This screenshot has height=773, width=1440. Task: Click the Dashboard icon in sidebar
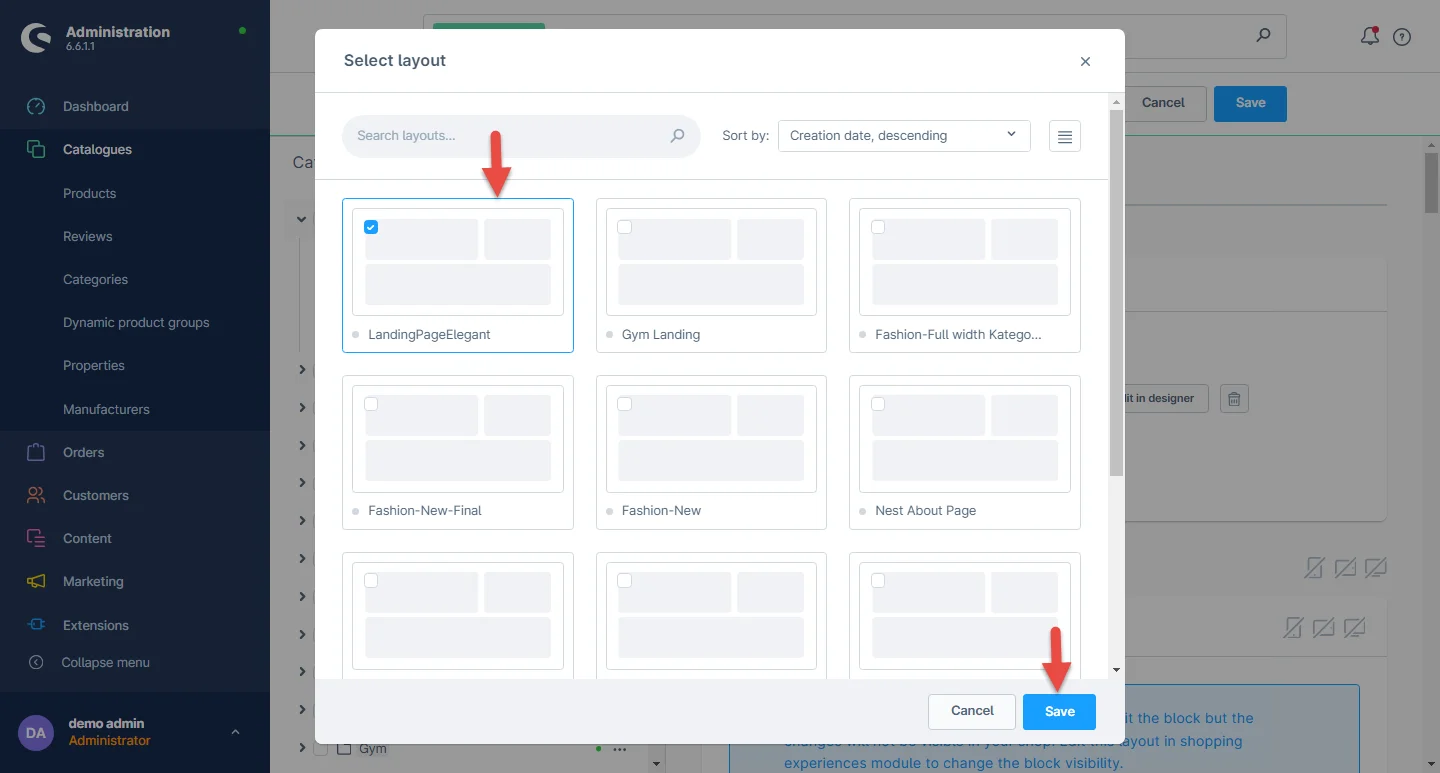point(36,107)
